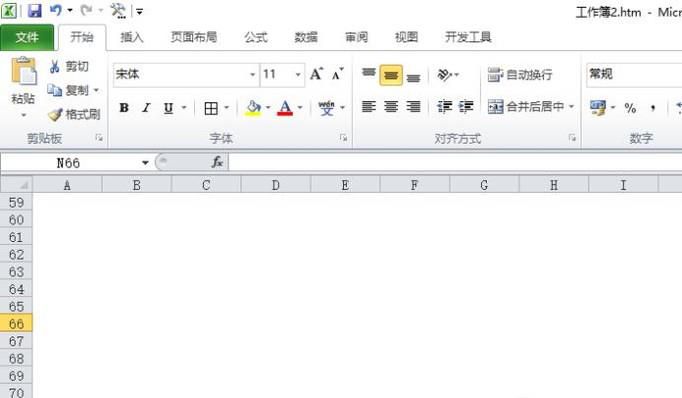
Task: Align text right
Action: (413, 107)
